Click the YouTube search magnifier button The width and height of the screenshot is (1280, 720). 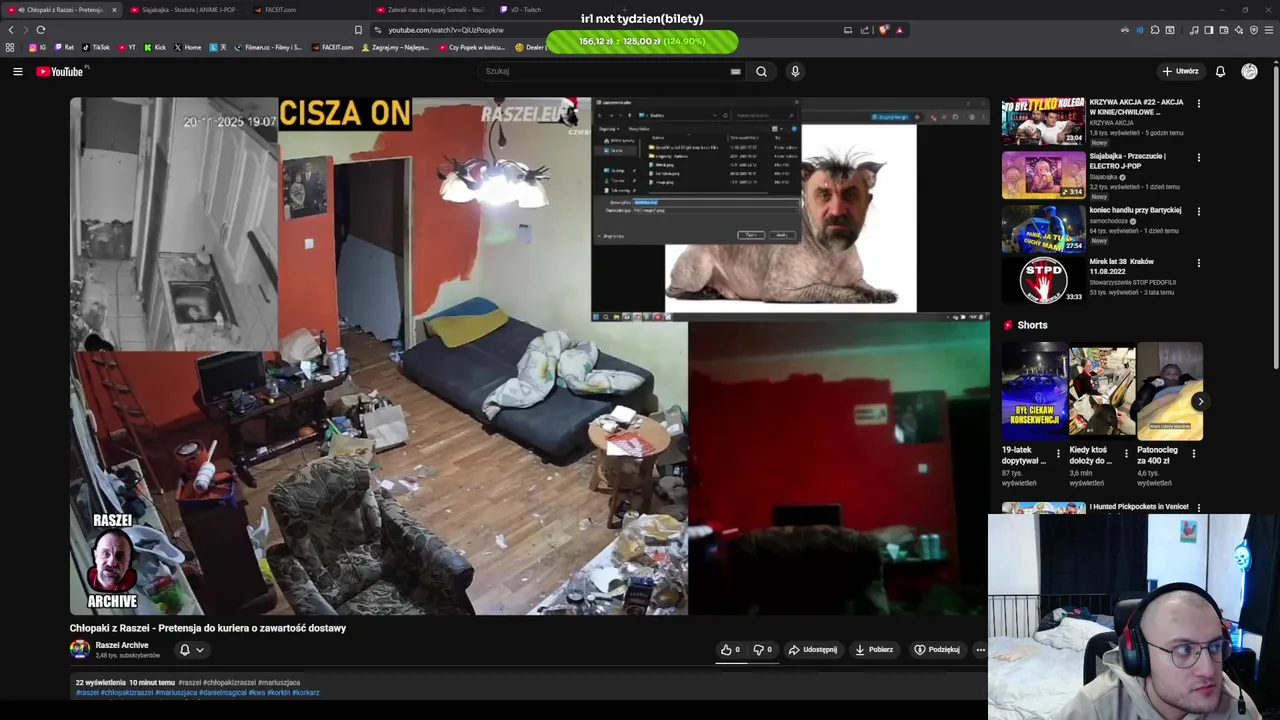pos(761,71)
